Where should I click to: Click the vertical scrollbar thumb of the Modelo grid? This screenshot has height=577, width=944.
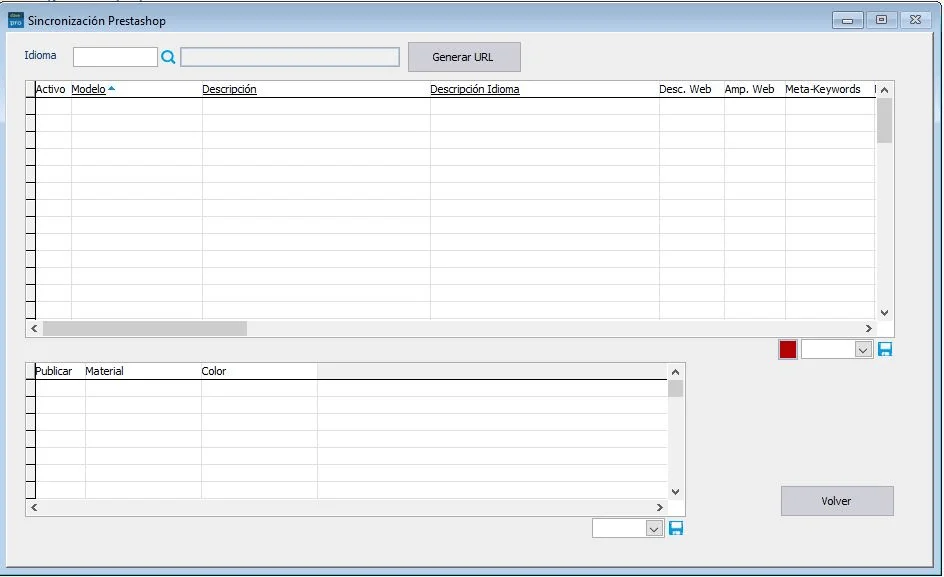[x=884, y=120]
